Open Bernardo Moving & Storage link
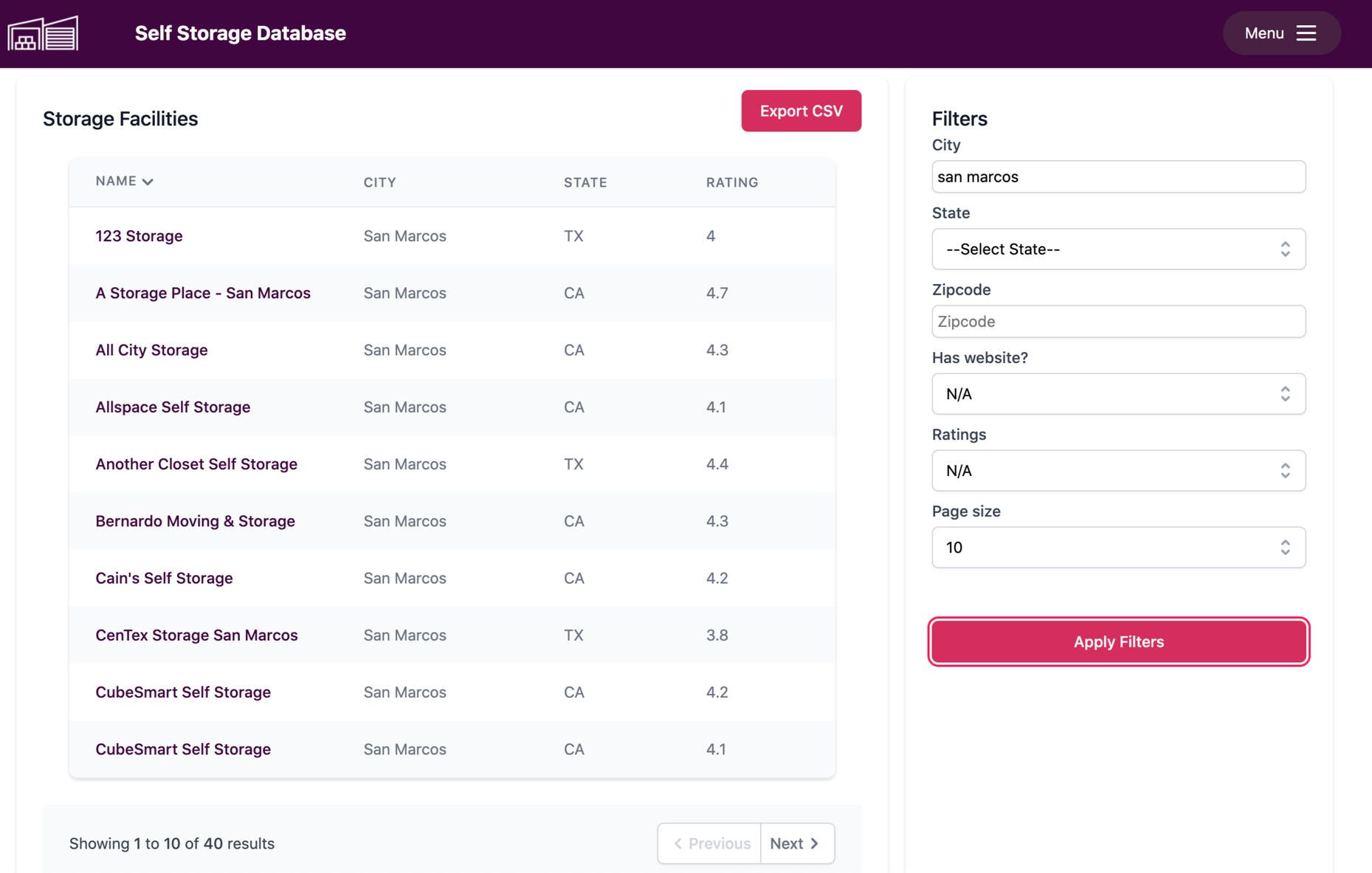 pos(195,521)
